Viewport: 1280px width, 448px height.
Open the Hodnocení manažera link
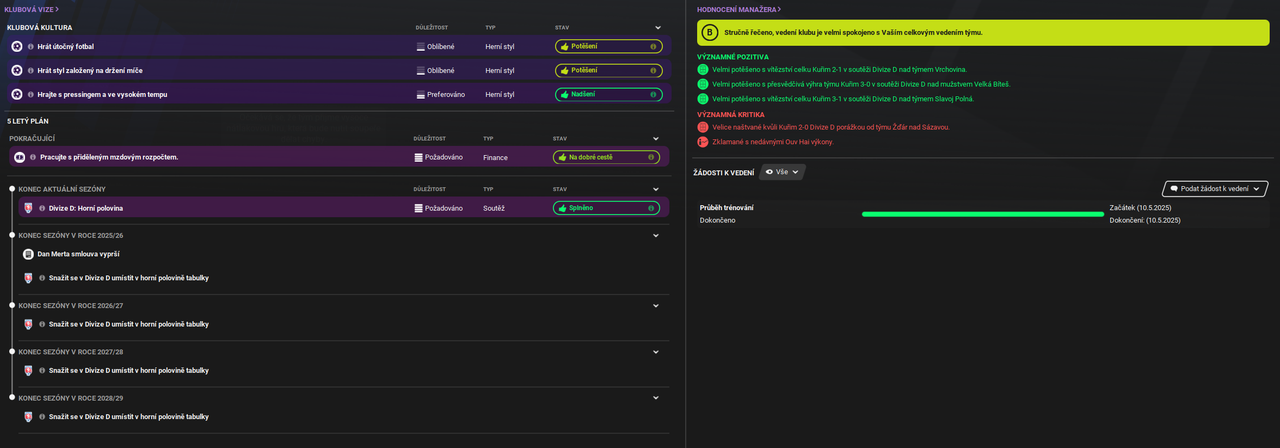coord(739,9)
